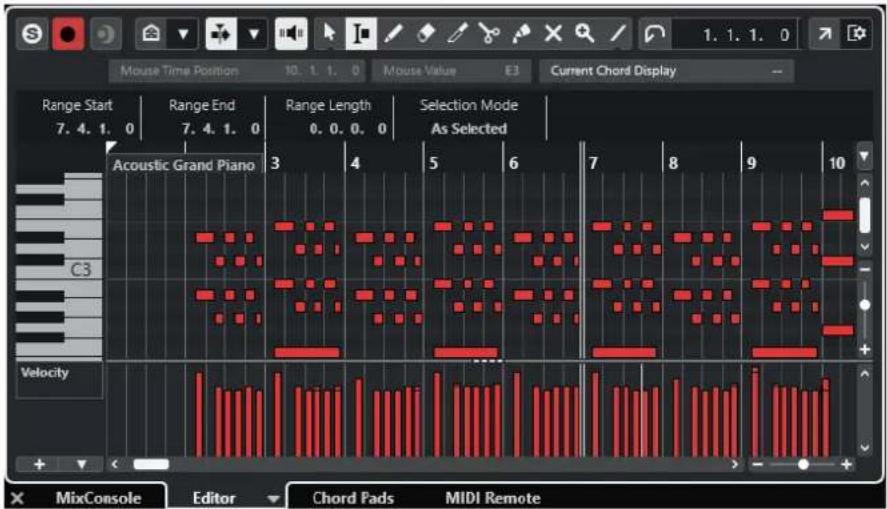Select the Mute X tool
This screenshot has width=887, height=509.
click(553, 34)
